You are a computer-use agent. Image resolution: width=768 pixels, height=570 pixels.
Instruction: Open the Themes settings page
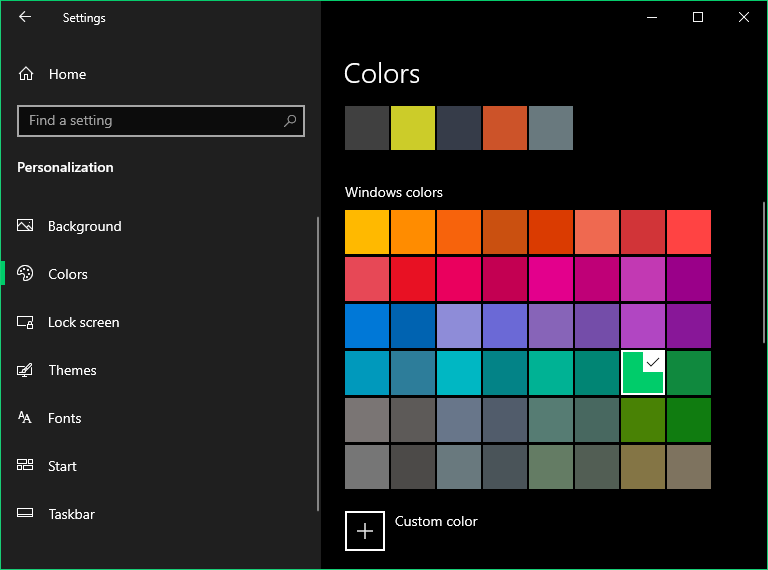point(72,370)
